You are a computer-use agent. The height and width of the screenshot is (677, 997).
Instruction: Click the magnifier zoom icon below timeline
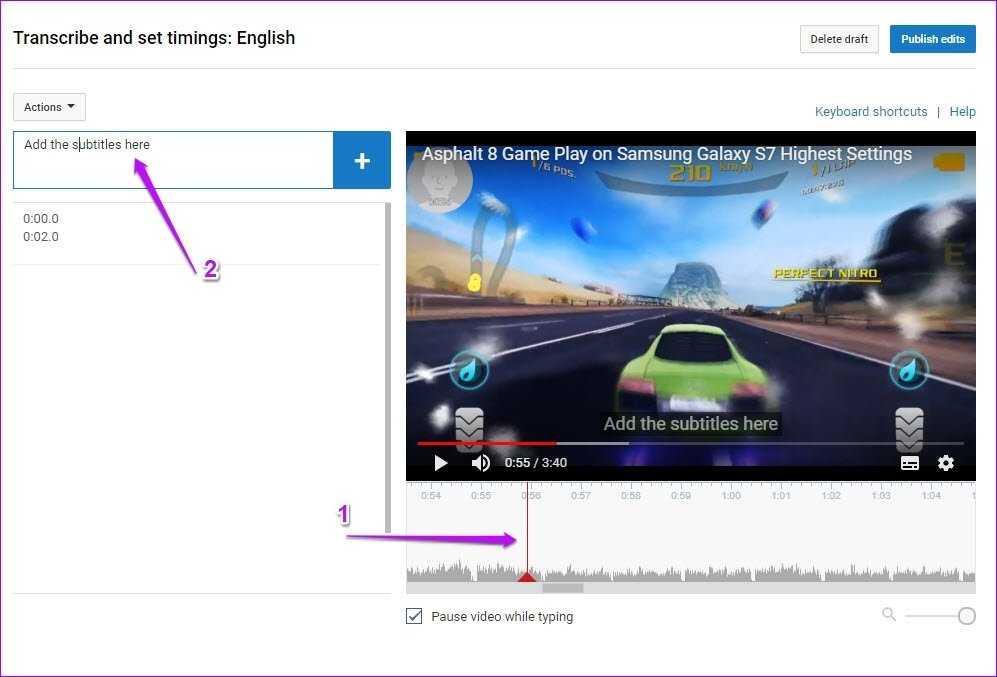tap(888, 614)
